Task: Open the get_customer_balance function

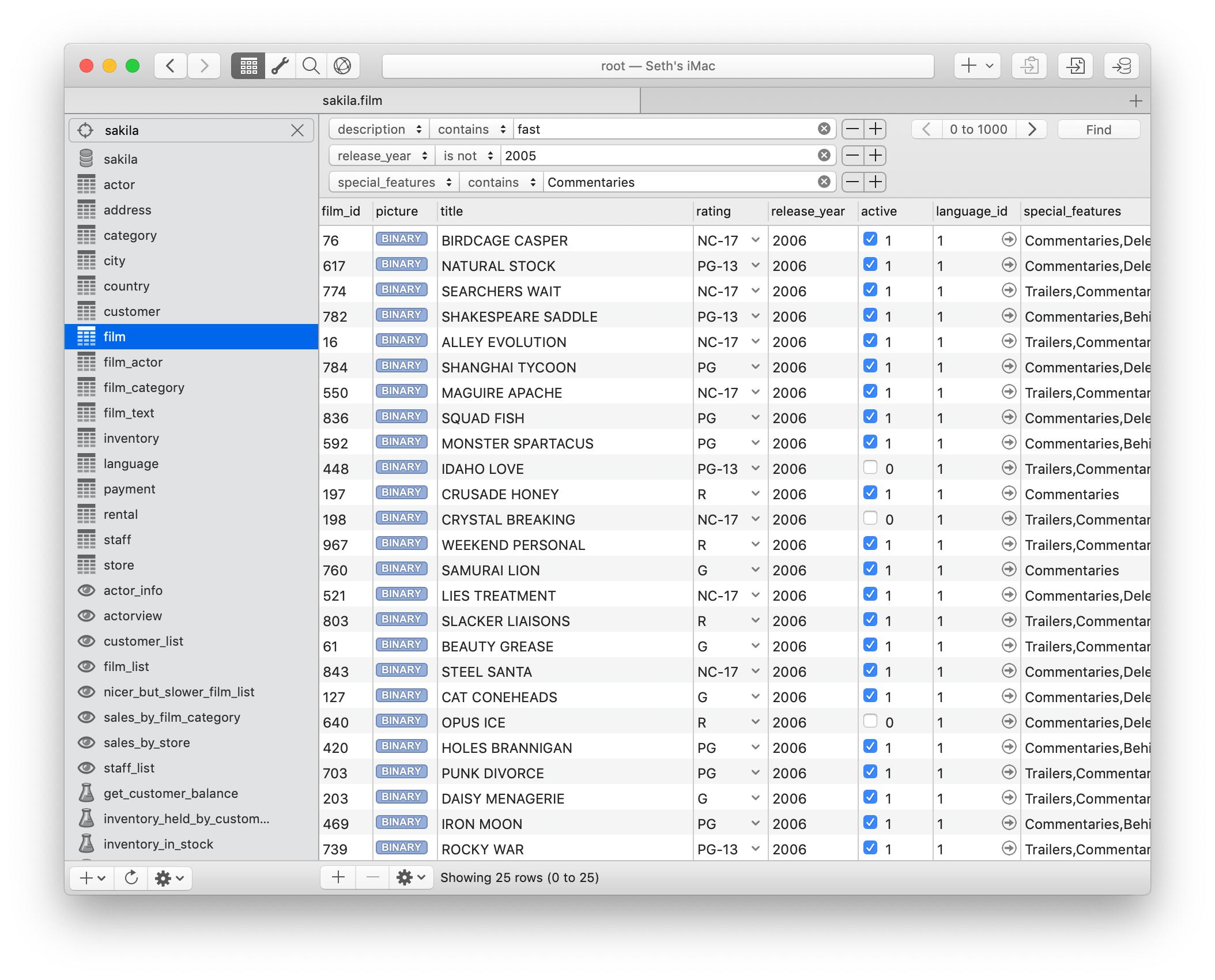Action: pos(191,793)
